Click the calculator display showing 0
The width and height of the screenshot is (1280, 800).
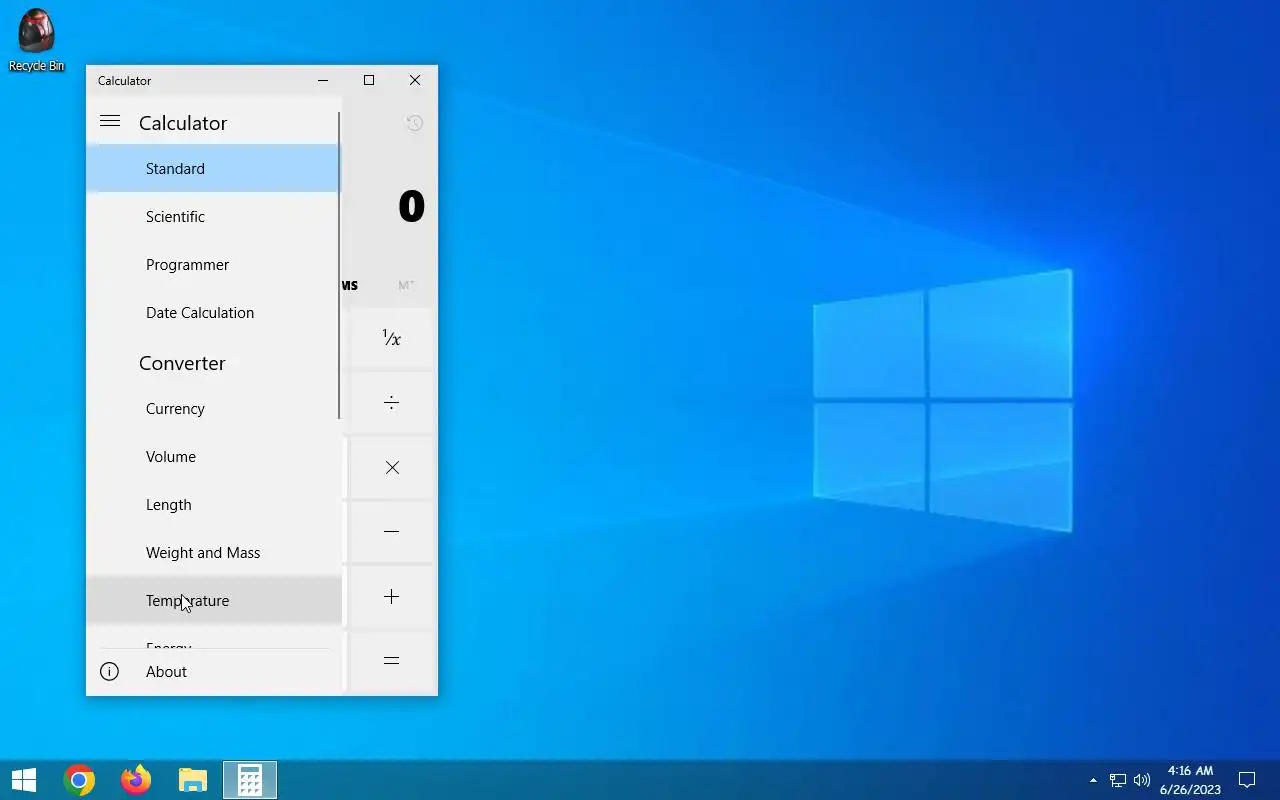pos(411,206)
